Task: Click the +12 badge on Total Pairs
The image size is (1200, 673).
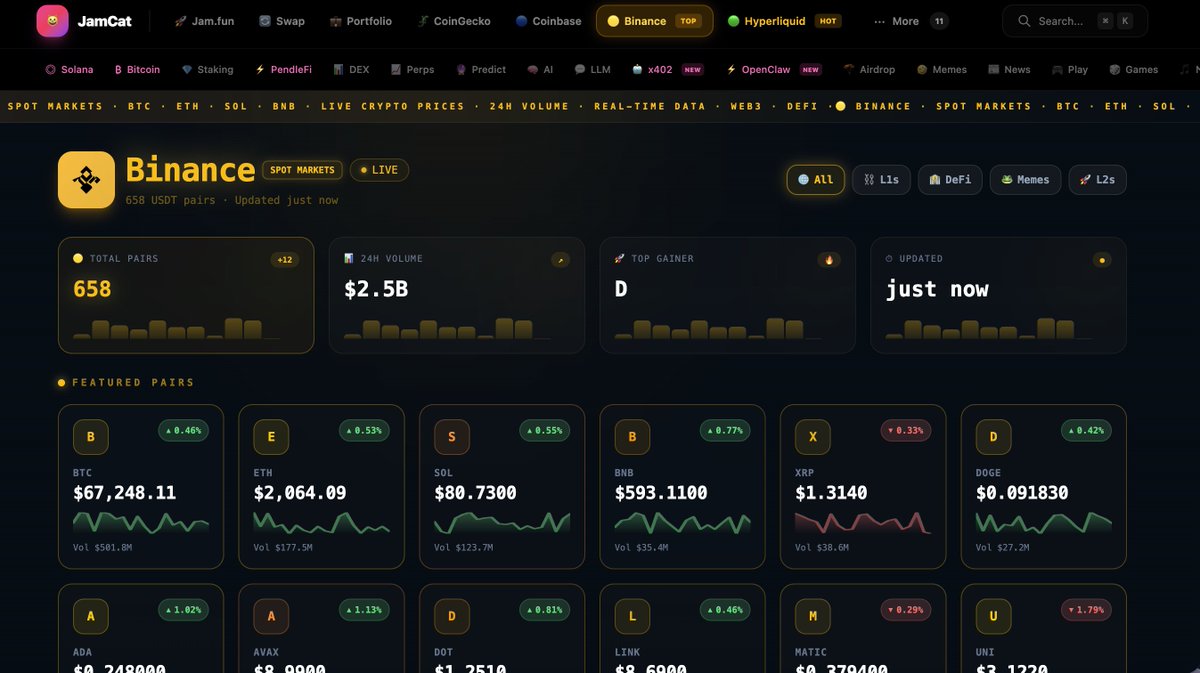Action: pos(285,260)
